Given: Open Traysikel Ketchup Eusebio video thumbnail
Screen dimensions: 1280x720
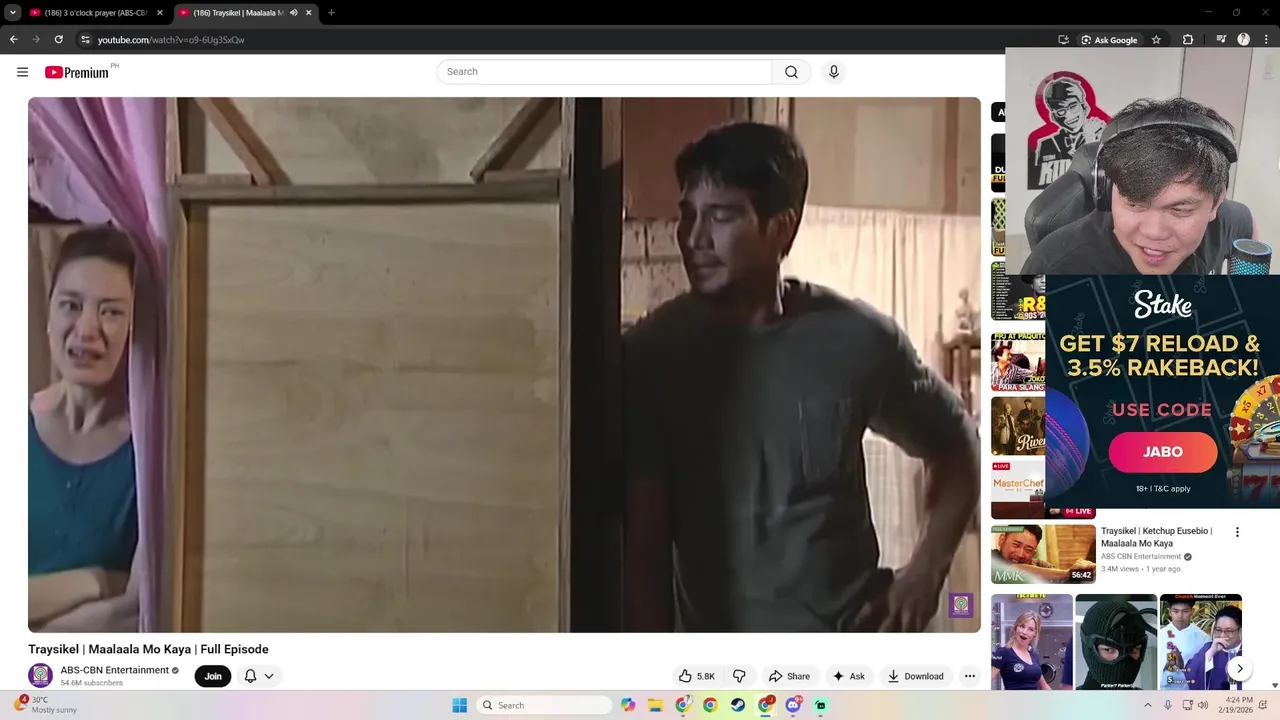Looking at the screenshot, I should tap(1043, 554).
